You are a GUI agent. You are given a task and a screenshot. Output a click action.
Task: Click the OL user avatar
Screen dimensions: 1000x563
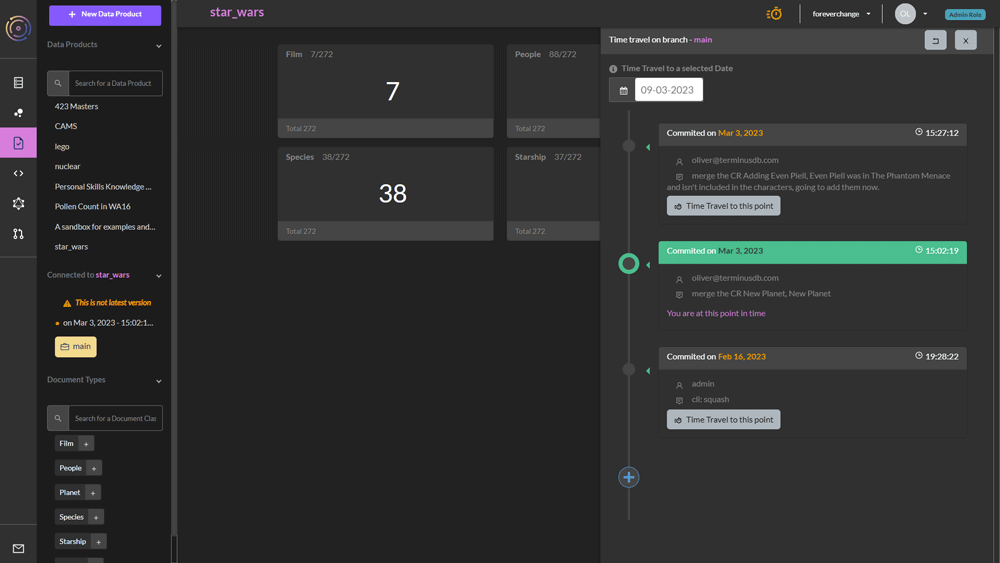(905, 13)
